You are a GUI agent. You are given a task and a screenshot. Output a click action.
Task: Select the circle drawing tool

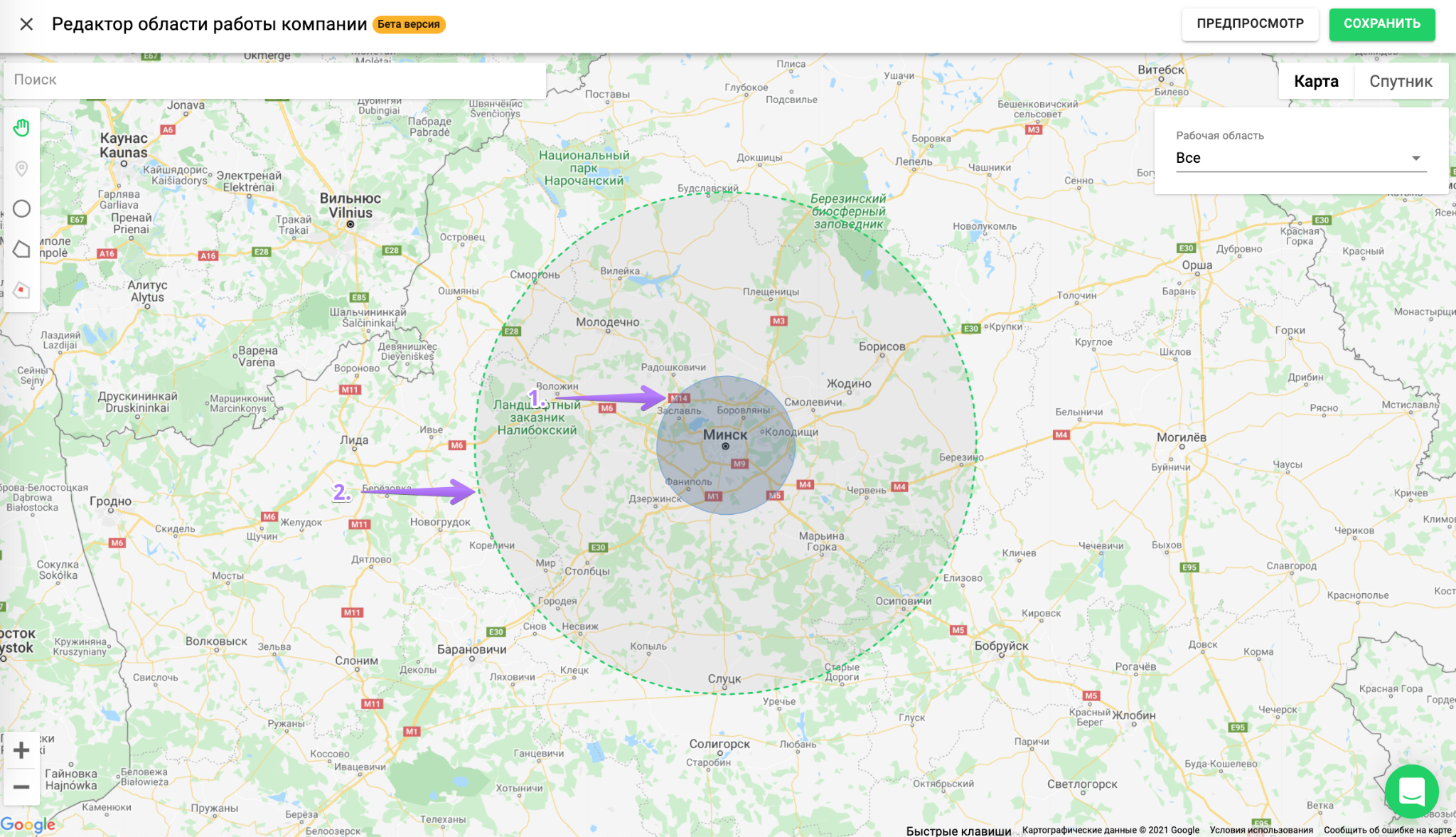pyautogui.click(x=21, y=209)
